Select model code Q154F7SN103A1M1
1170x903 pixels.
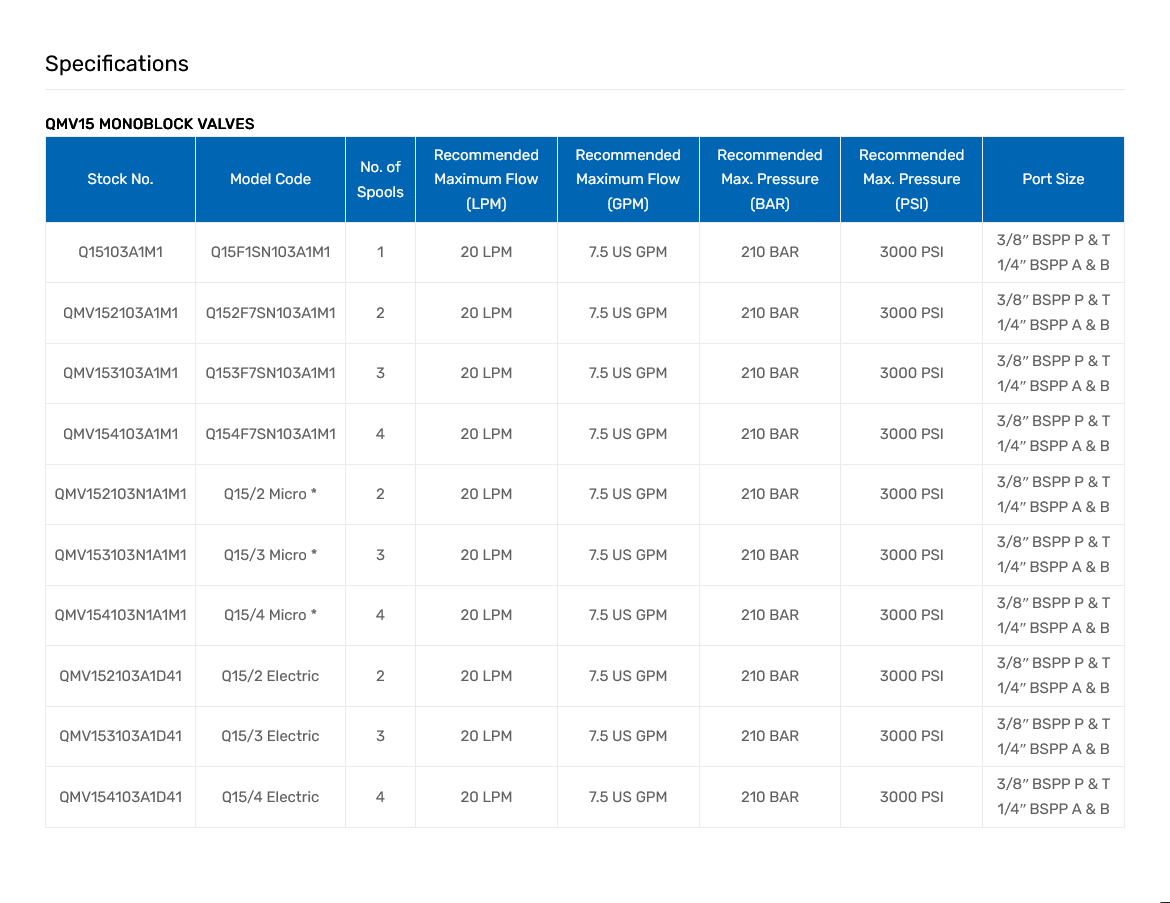point(270,434)
